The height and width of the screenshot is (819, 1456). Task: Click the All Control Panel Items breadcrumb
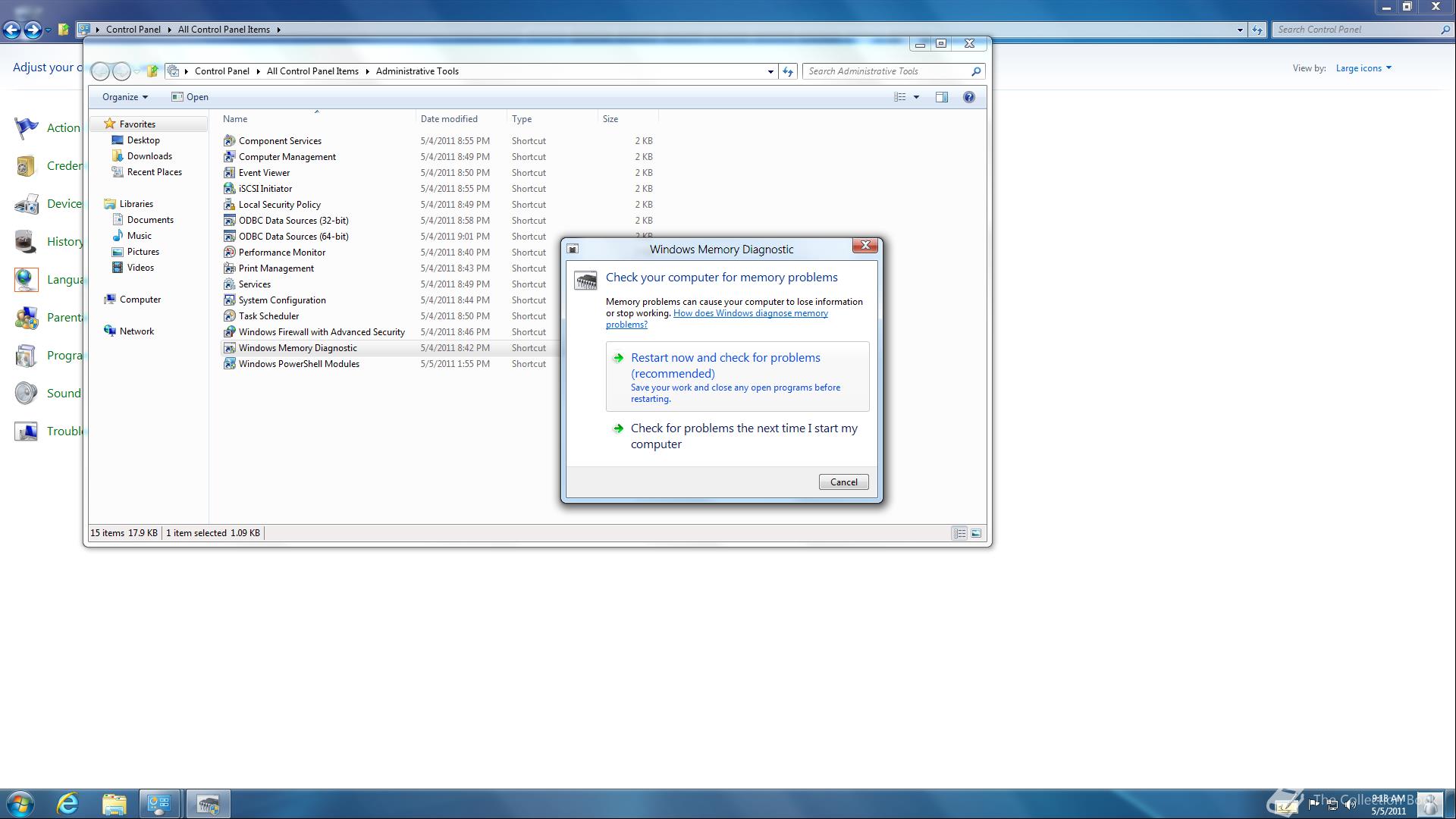pos(312,71)
